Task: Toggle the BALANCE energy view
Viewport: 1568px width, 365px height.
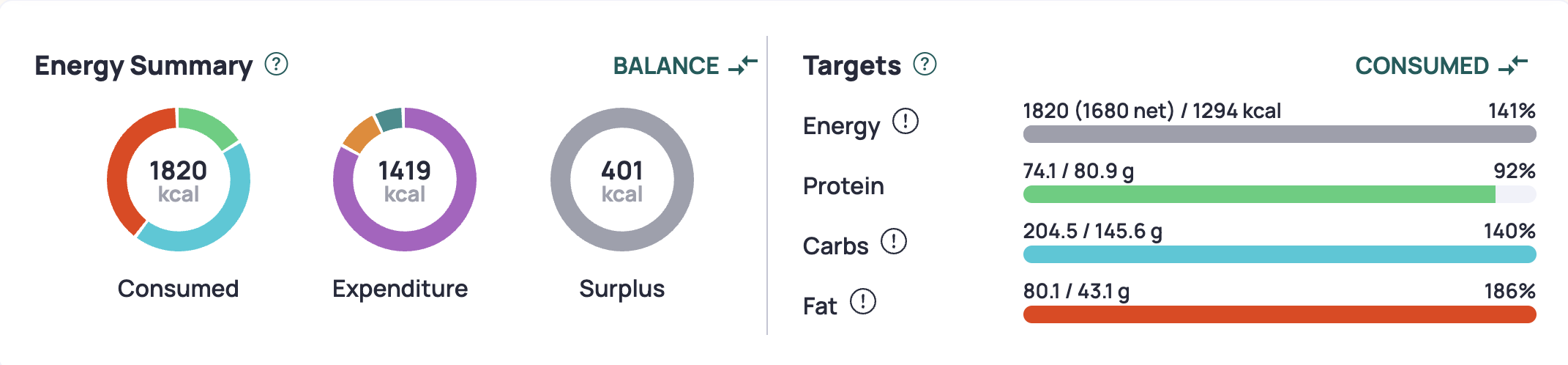Action: point(684,66)
